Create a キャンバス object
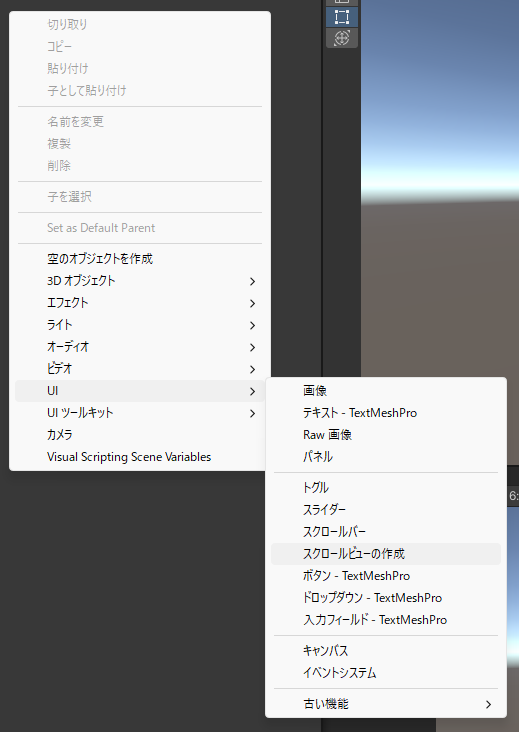This screenshot has height=732, width=519. click(386, 650)
